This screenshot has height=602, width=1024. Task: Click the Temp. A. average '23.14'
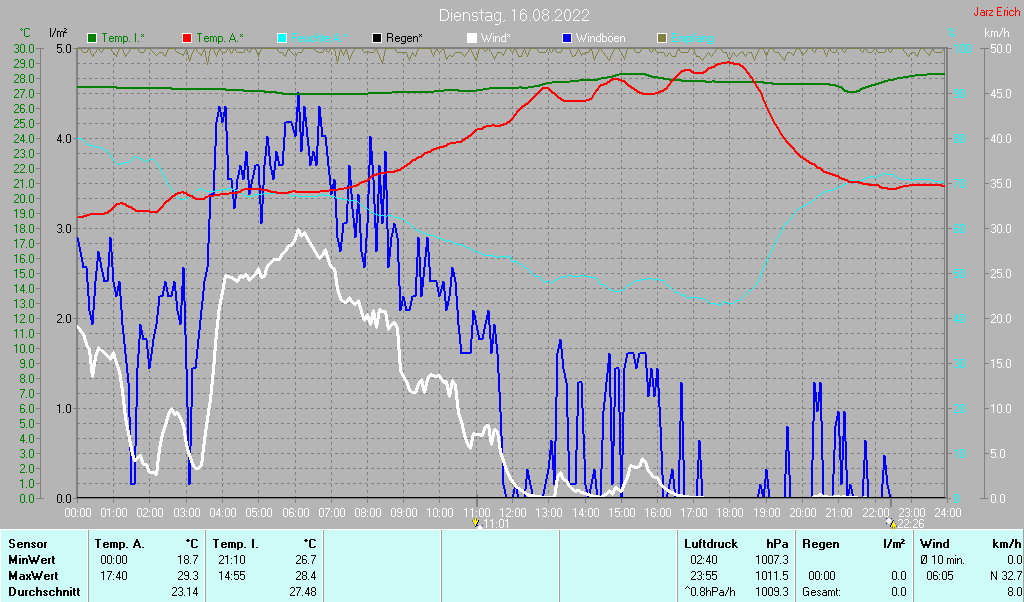(x=185, y=592)
